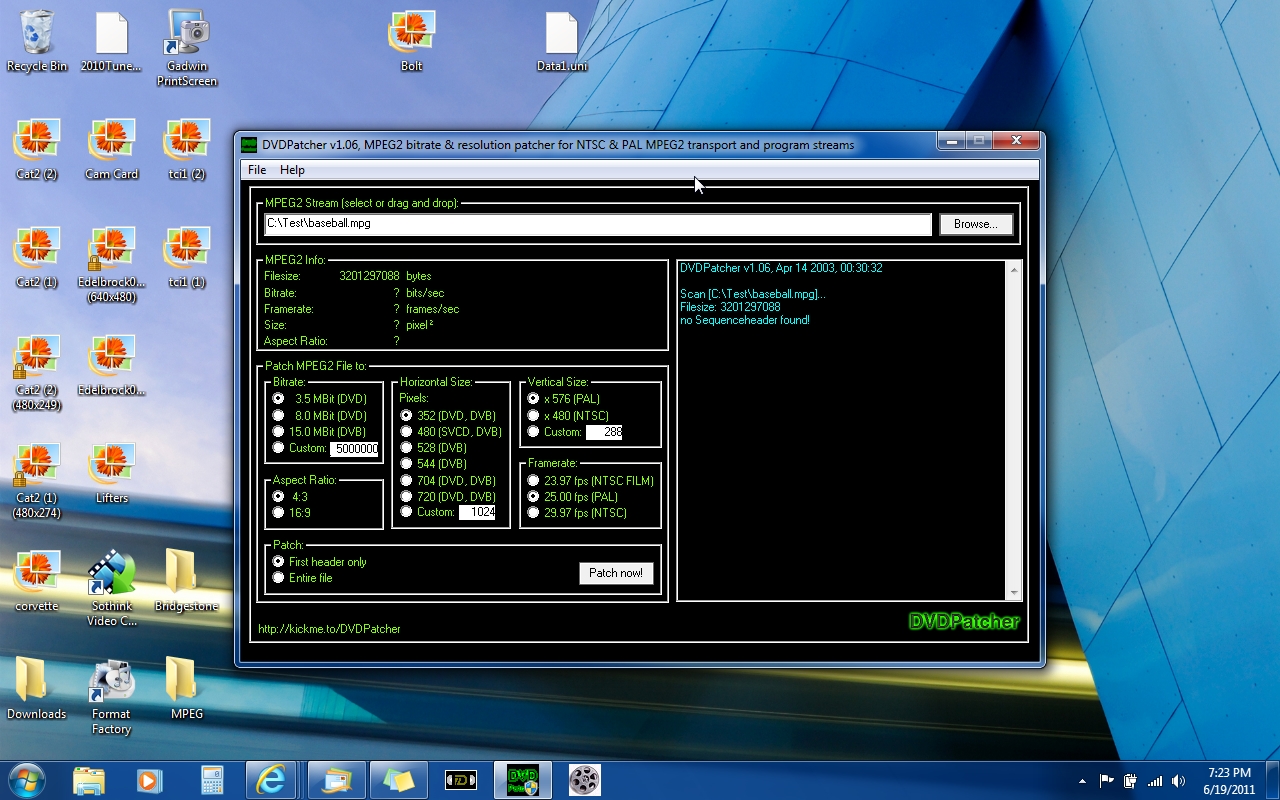Show hidden system tray icons

[x=1083, y=781]
